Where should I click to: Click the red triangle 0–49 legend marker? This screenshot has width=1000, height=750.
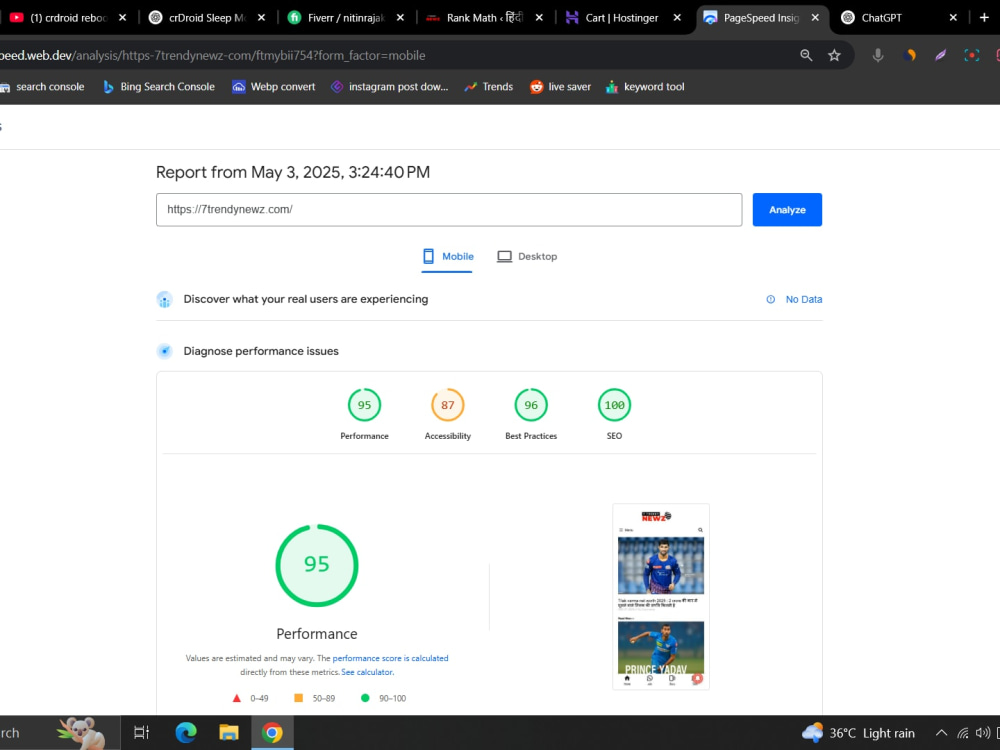pos(237,698)
